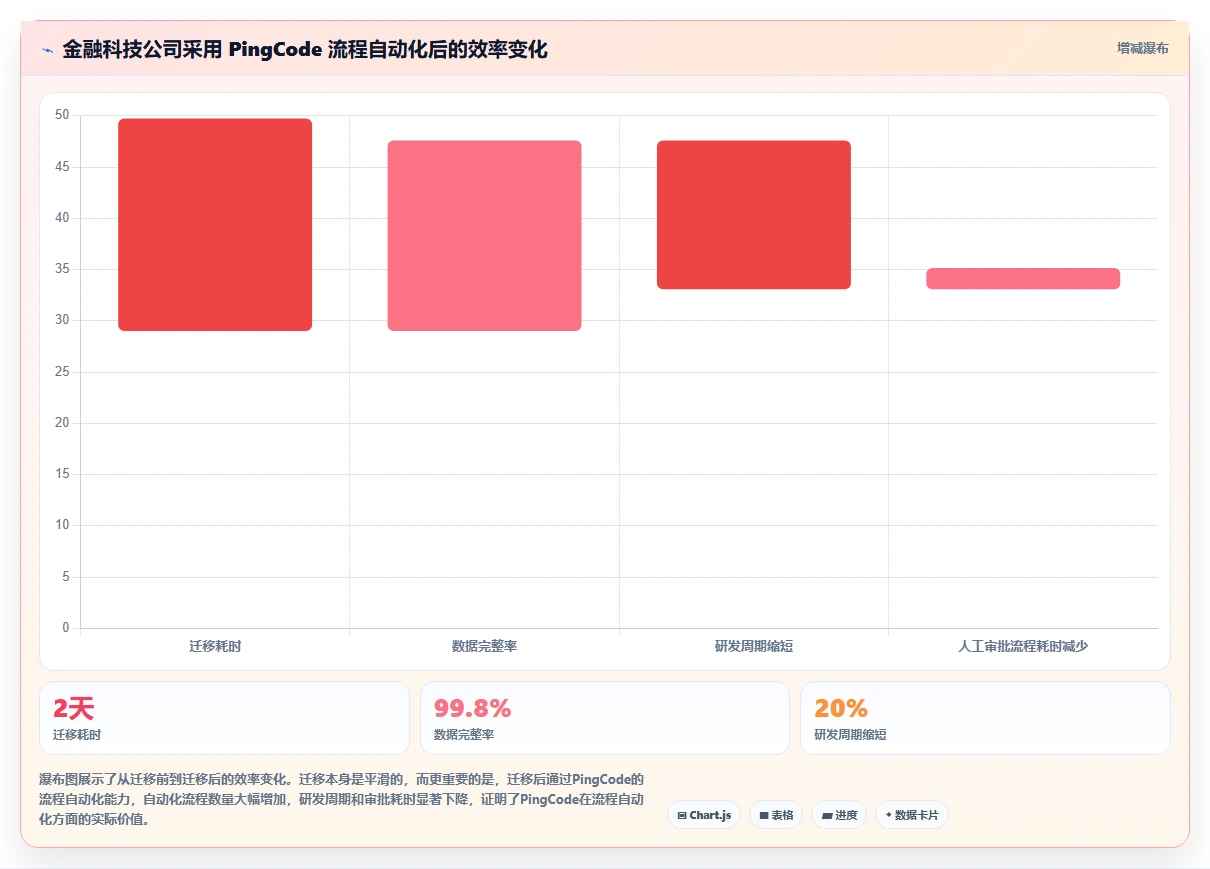Click the red 研发周期缩短 bar in the chart

click(754, 215)
